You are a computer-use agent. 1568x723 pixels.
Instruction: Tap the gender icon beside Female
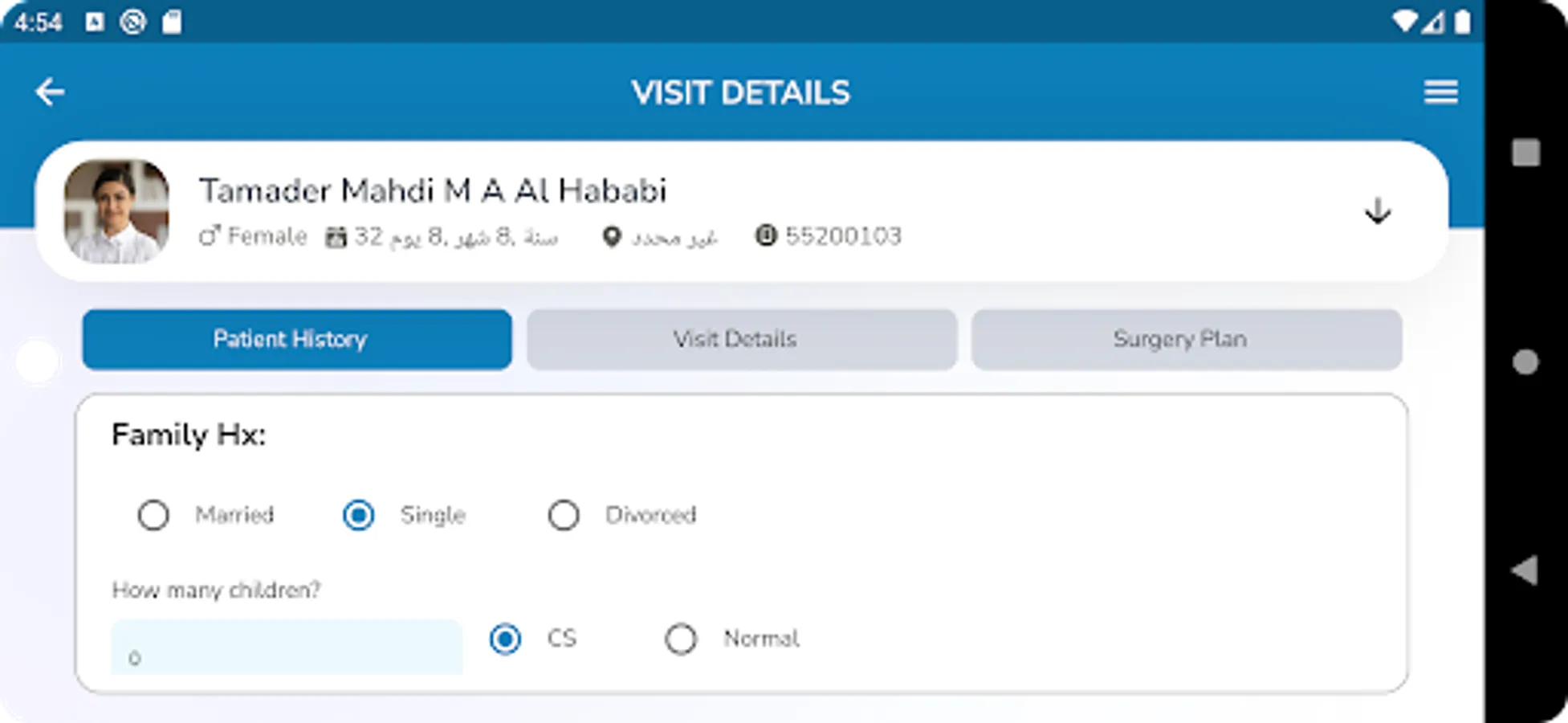[210, 236]
